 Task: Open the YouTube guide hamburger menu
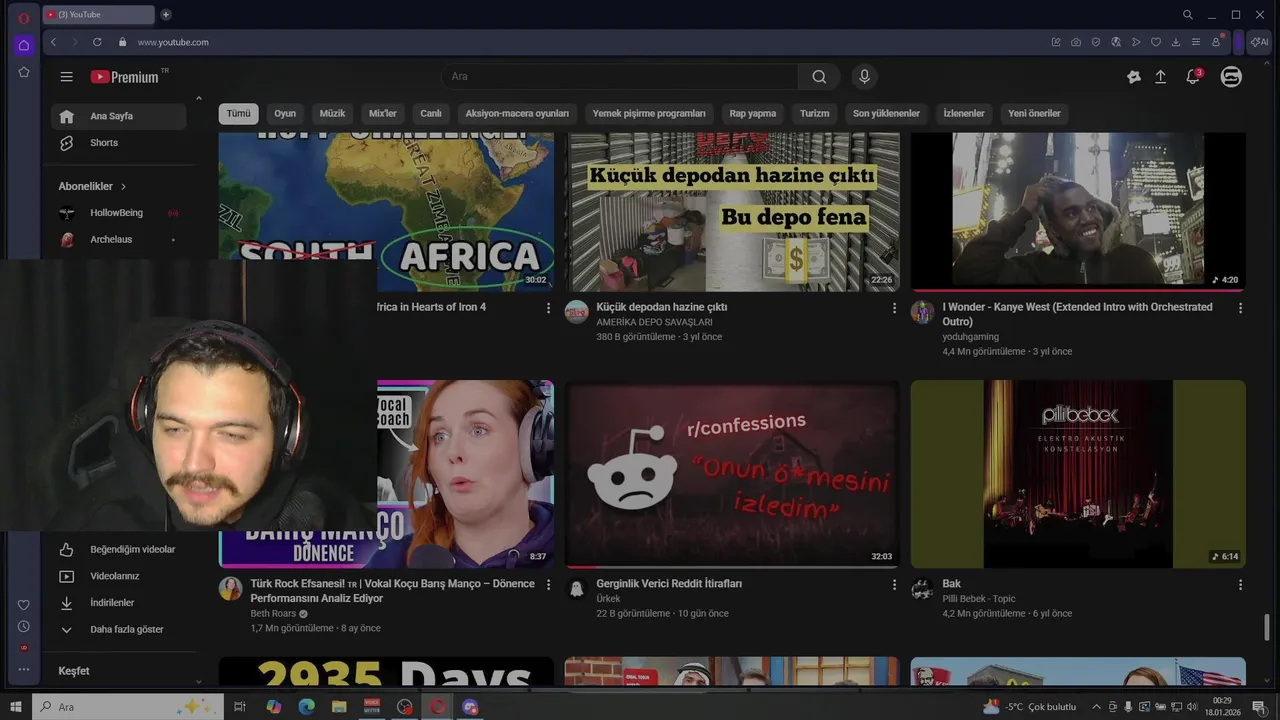click(x=66, y=77)
